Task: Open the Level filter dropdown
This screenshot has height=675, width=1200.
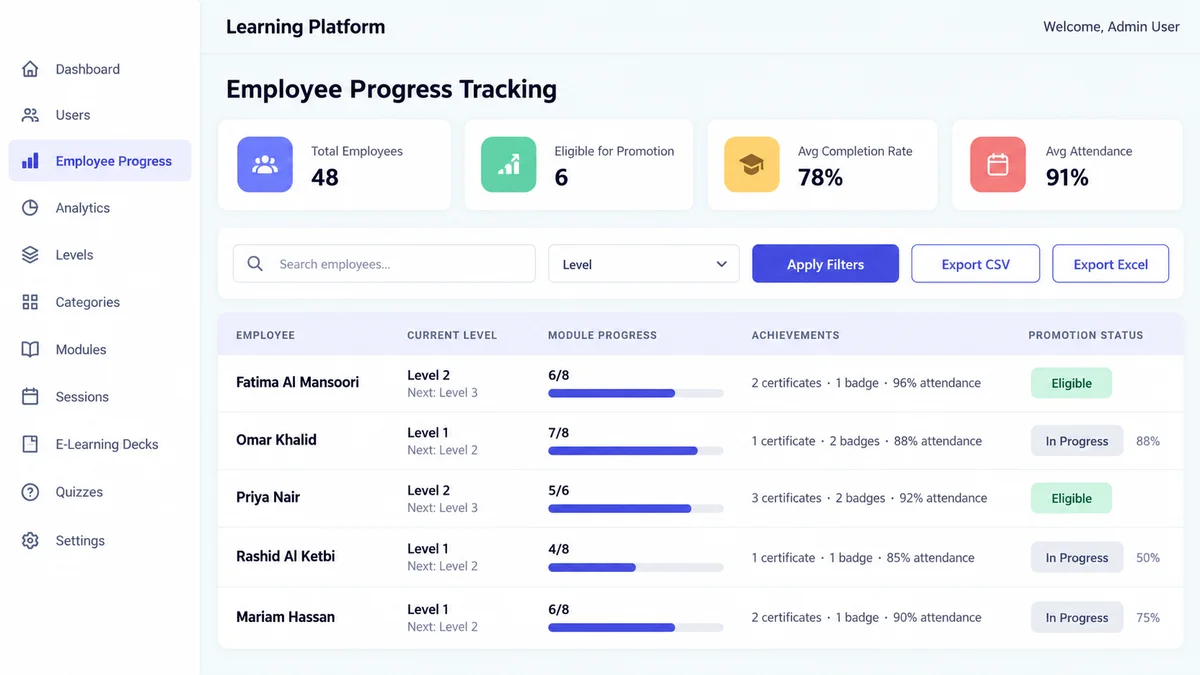Action: click(644, 264)
